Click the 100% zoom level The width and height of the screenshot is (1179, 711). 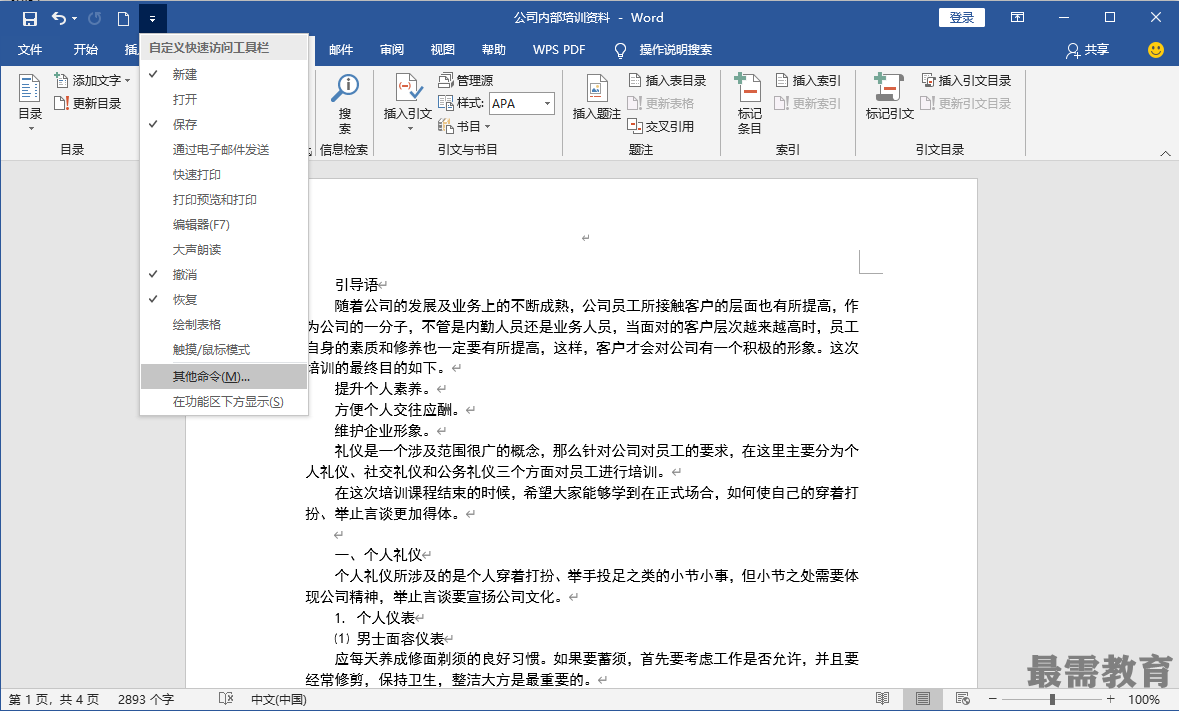pyautogui.click(x=1144, y=699)
